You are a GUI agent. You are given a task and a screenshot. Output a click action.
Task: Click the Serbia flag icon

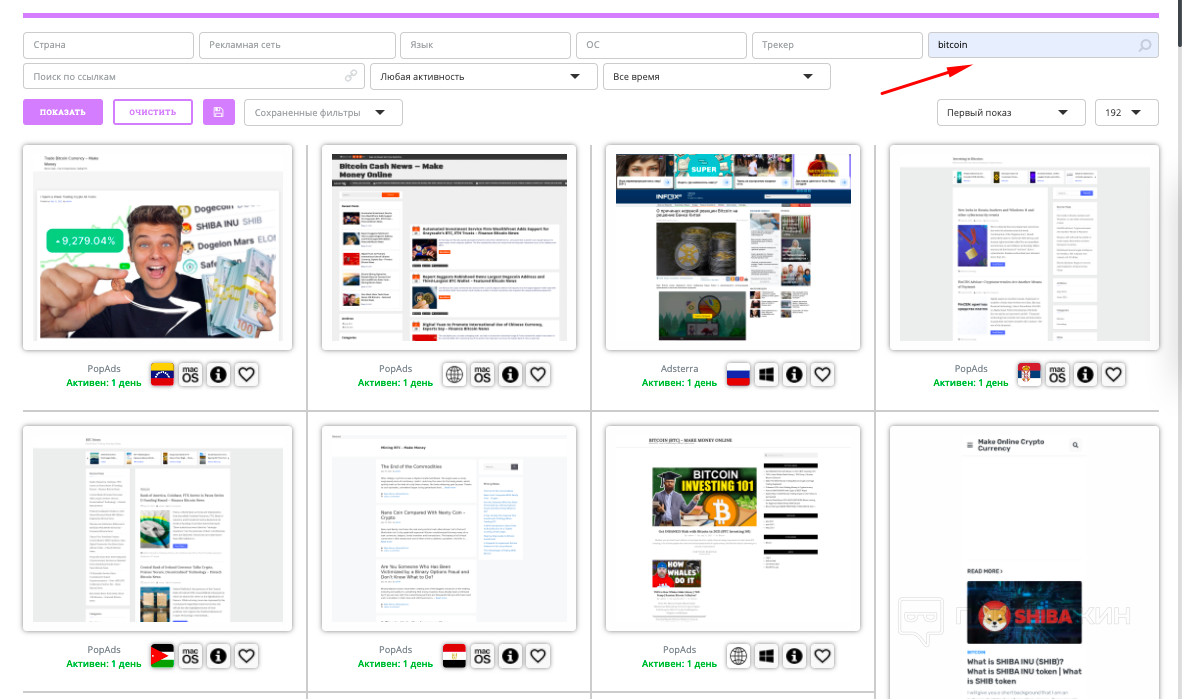1029,375
